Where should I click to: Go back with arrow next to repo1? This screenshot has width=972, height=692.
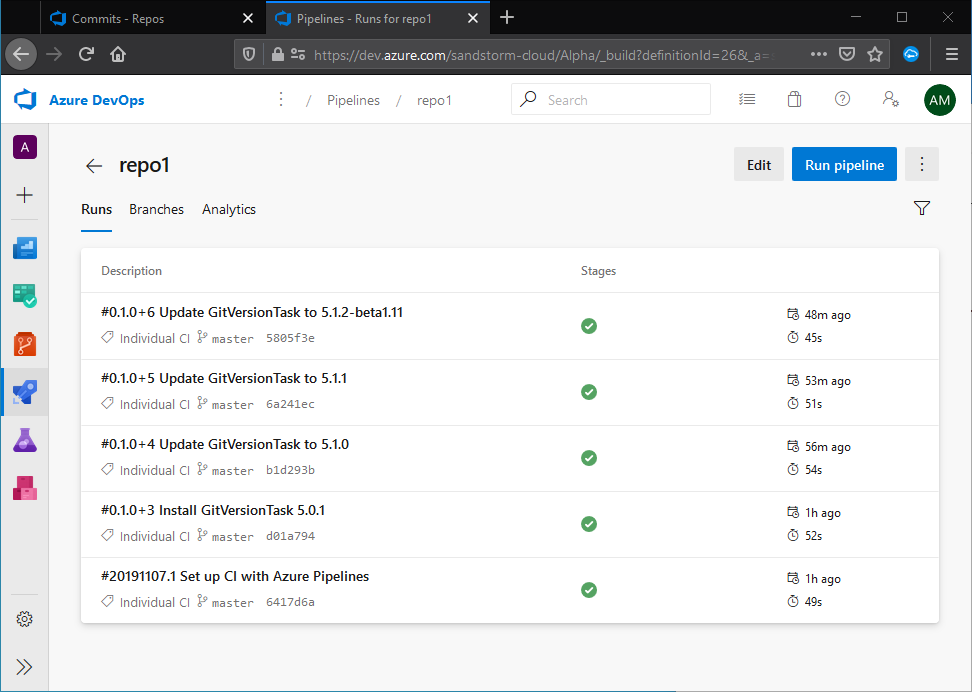tap(94, 166)
